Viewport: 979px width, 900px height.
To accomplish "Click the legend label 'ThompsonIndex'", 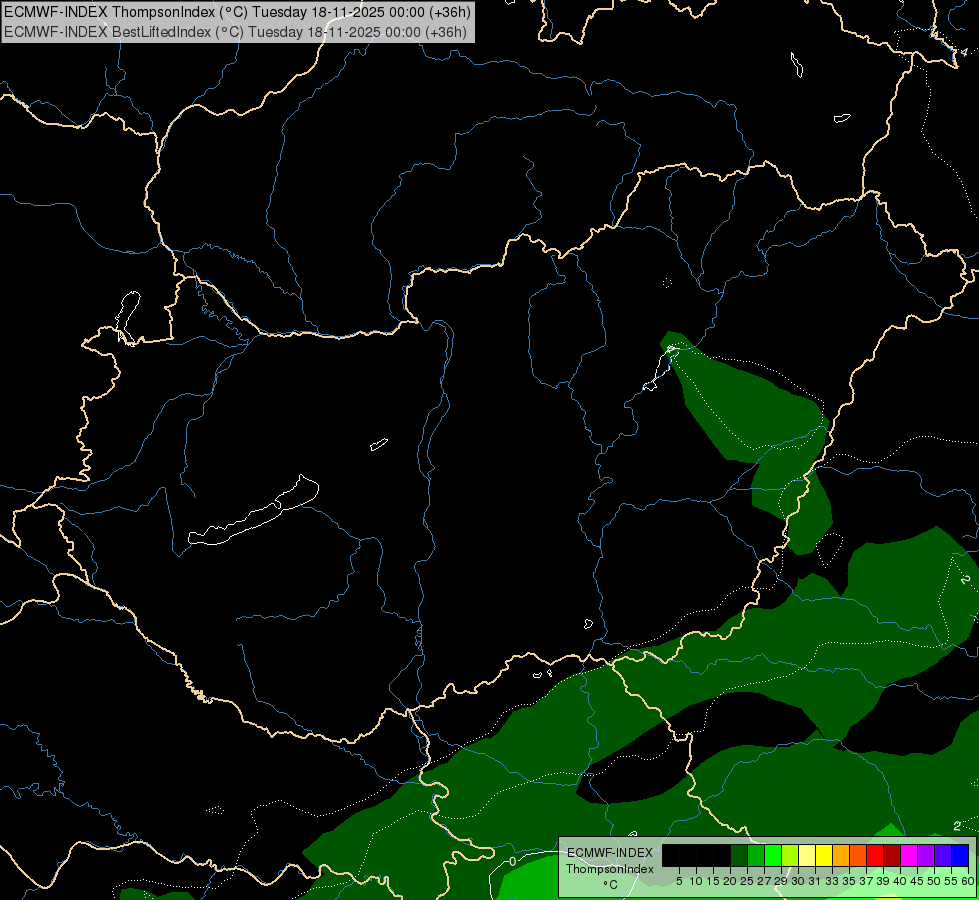I will (x=610, y=869).
